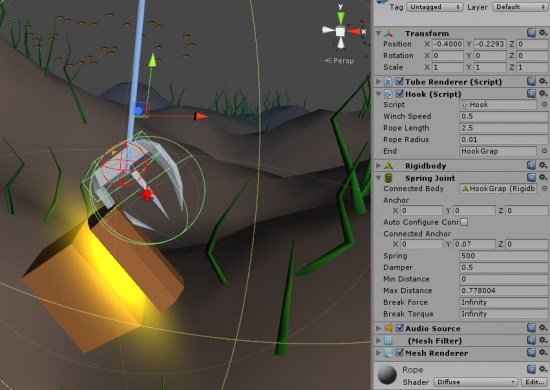This screenshot has height=390, width=550.
Task: Open Rope material gear settings menu
Action: click(543, 369)
